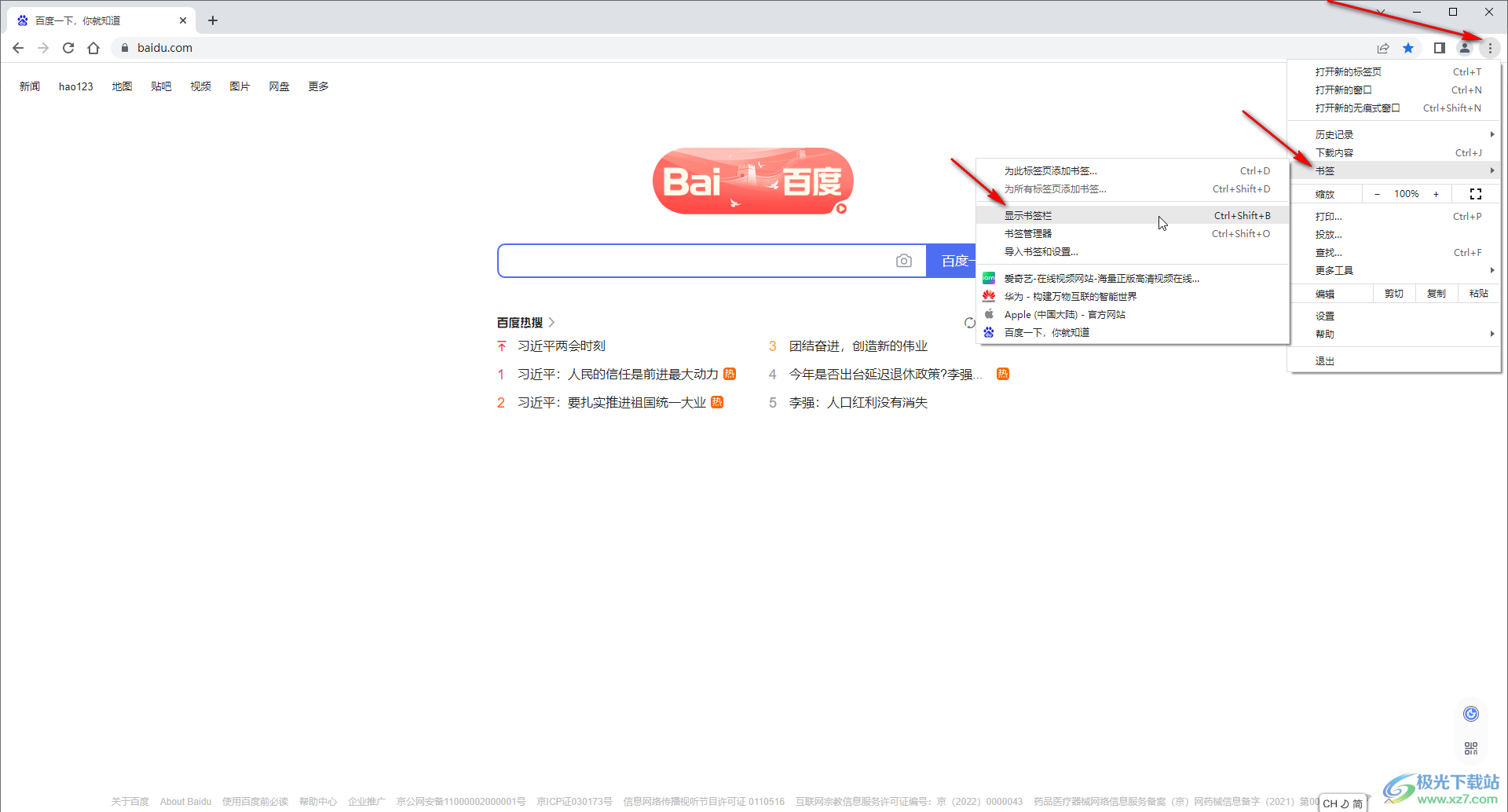Increase zoom with the plus button
Viewport: 1508px width, 812px height.
(1437, 194)
